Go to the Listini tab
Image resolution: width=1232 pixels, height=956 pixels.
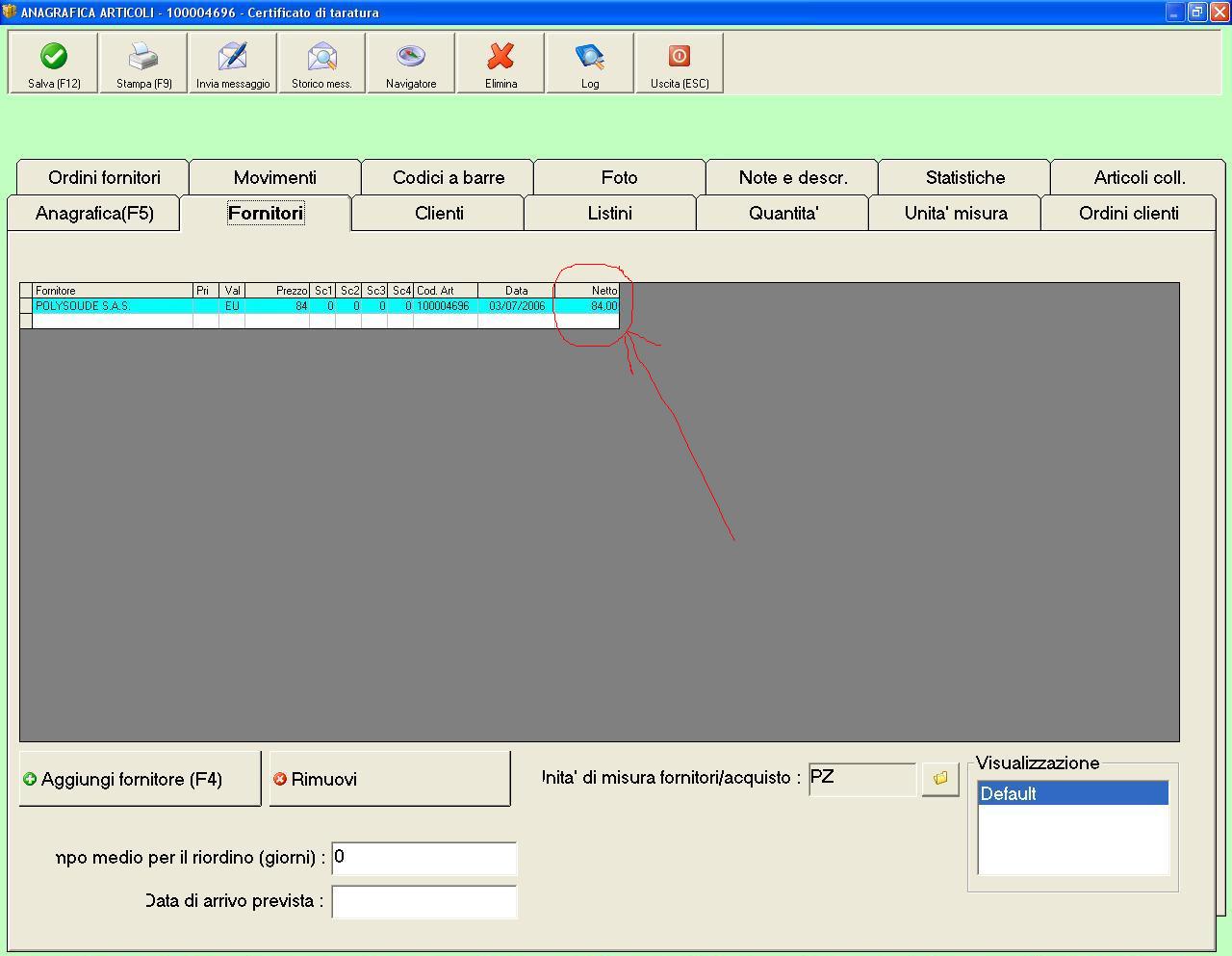(x=610, y=213)
